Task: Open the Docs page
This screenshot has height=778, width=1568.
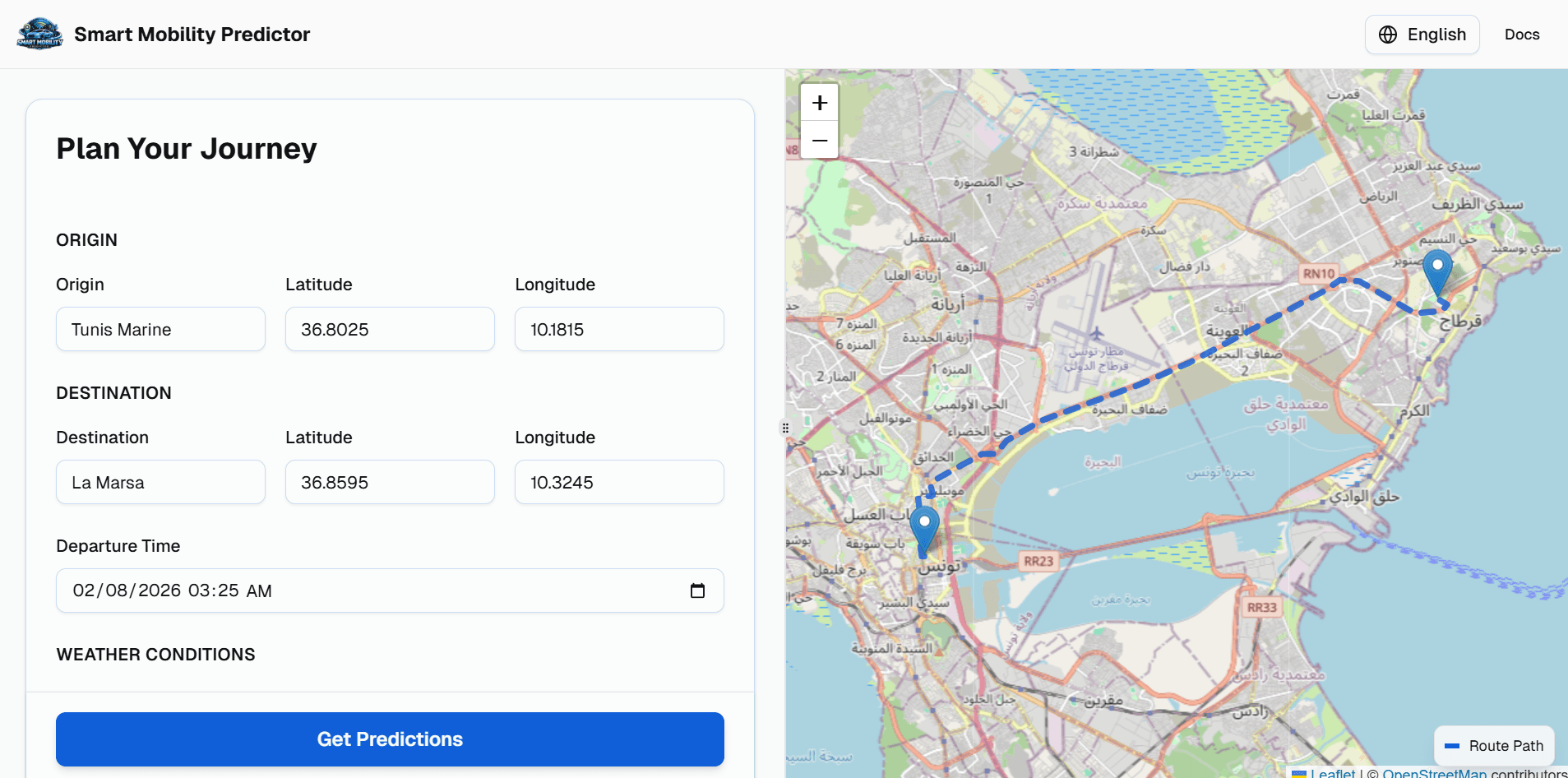Action: [1521, 34]
